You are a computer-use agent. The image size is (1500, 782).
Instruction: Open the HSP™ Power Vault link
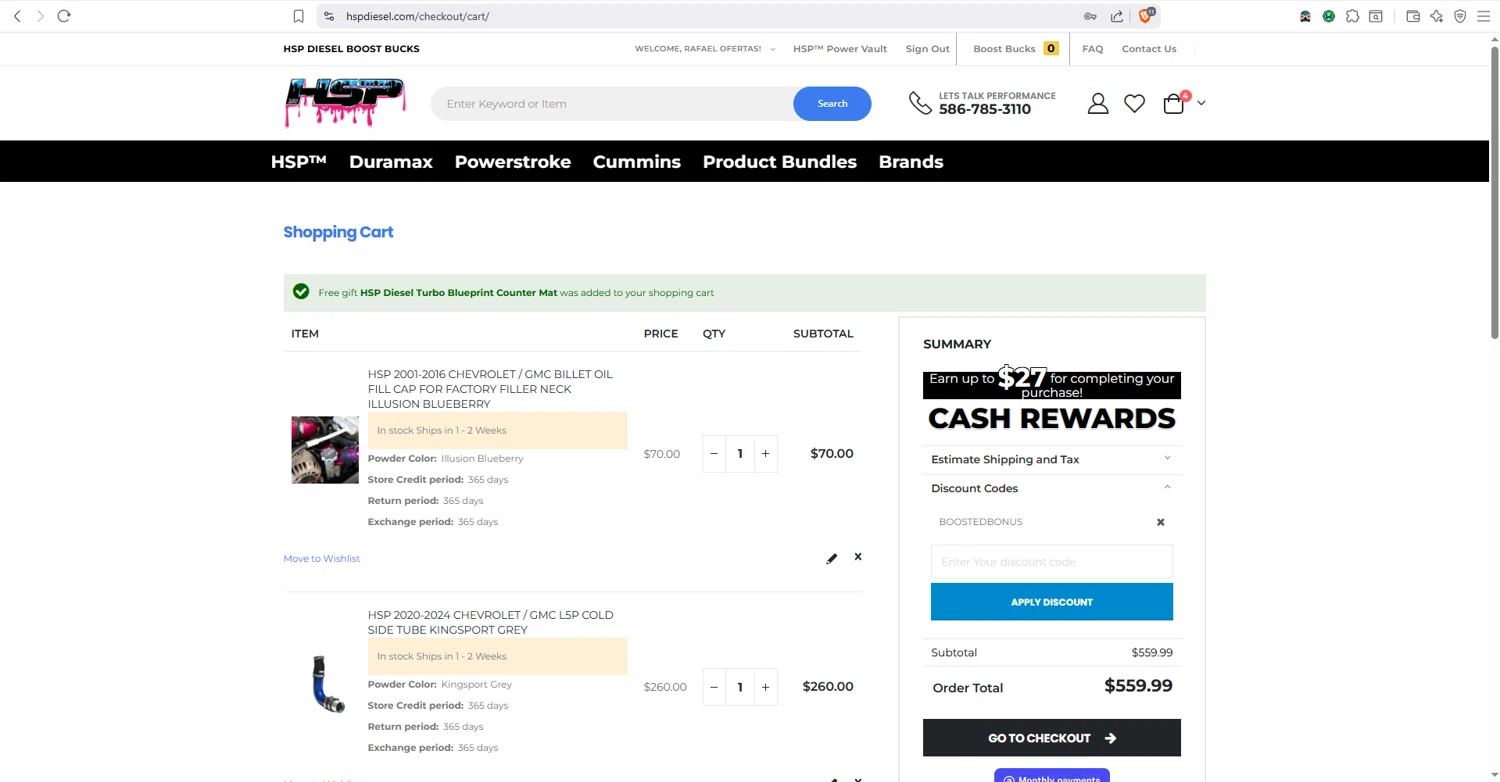pyautogui.click(x=840, y=49)
